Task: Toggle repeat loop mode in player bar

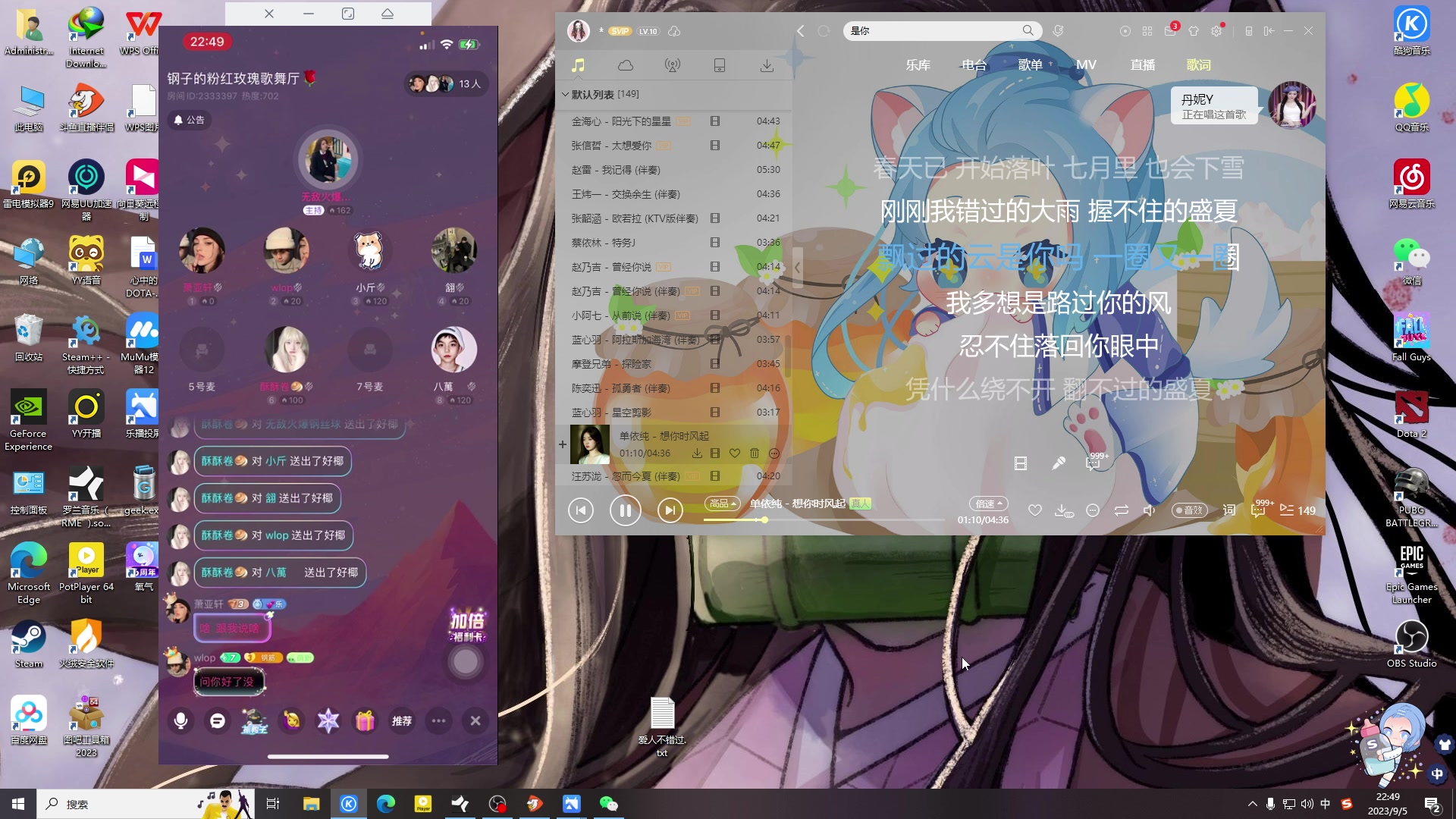Action: coord(1122,510)
